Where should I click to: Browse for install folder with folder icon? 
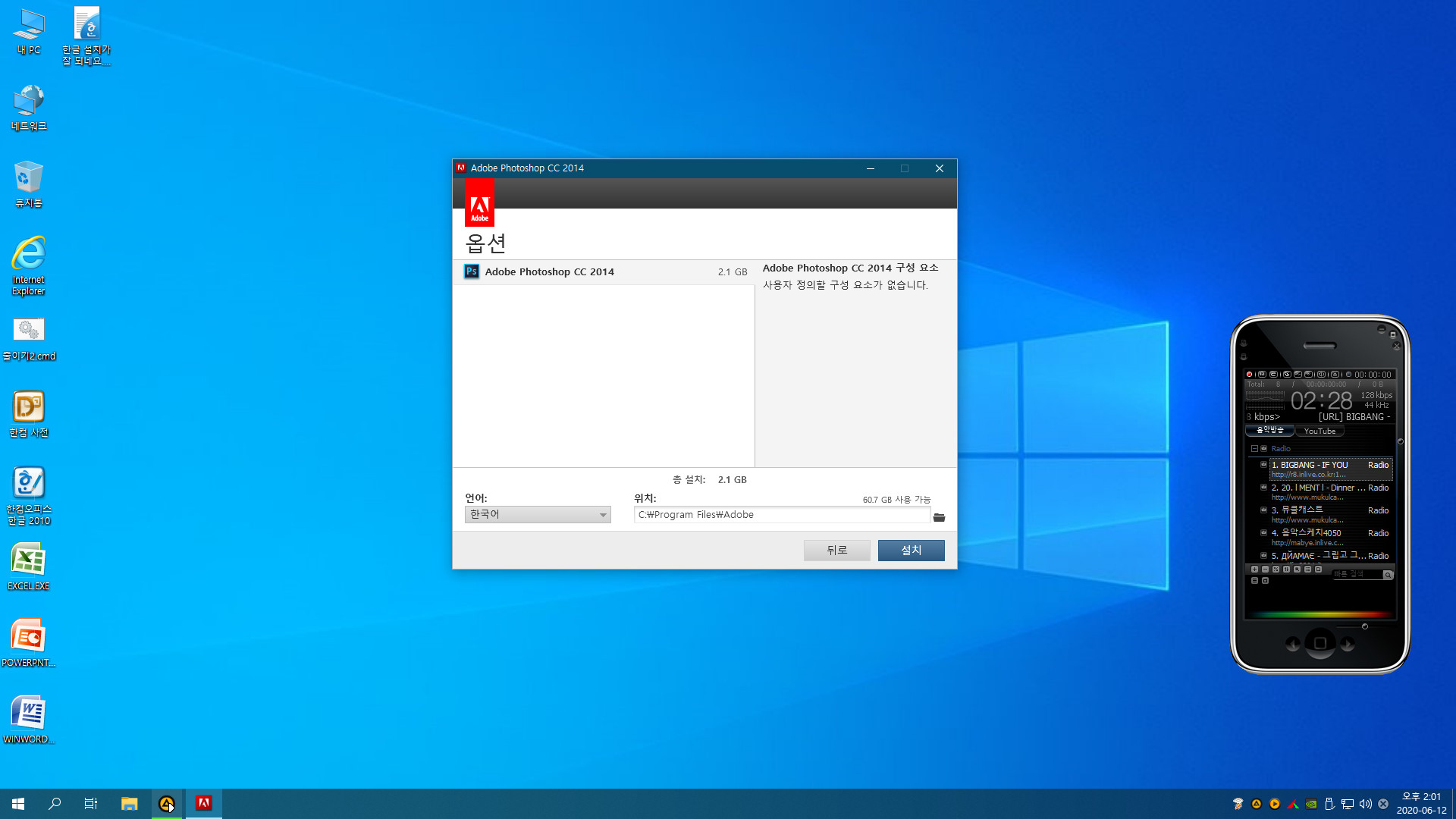click(x=940, y=517)
